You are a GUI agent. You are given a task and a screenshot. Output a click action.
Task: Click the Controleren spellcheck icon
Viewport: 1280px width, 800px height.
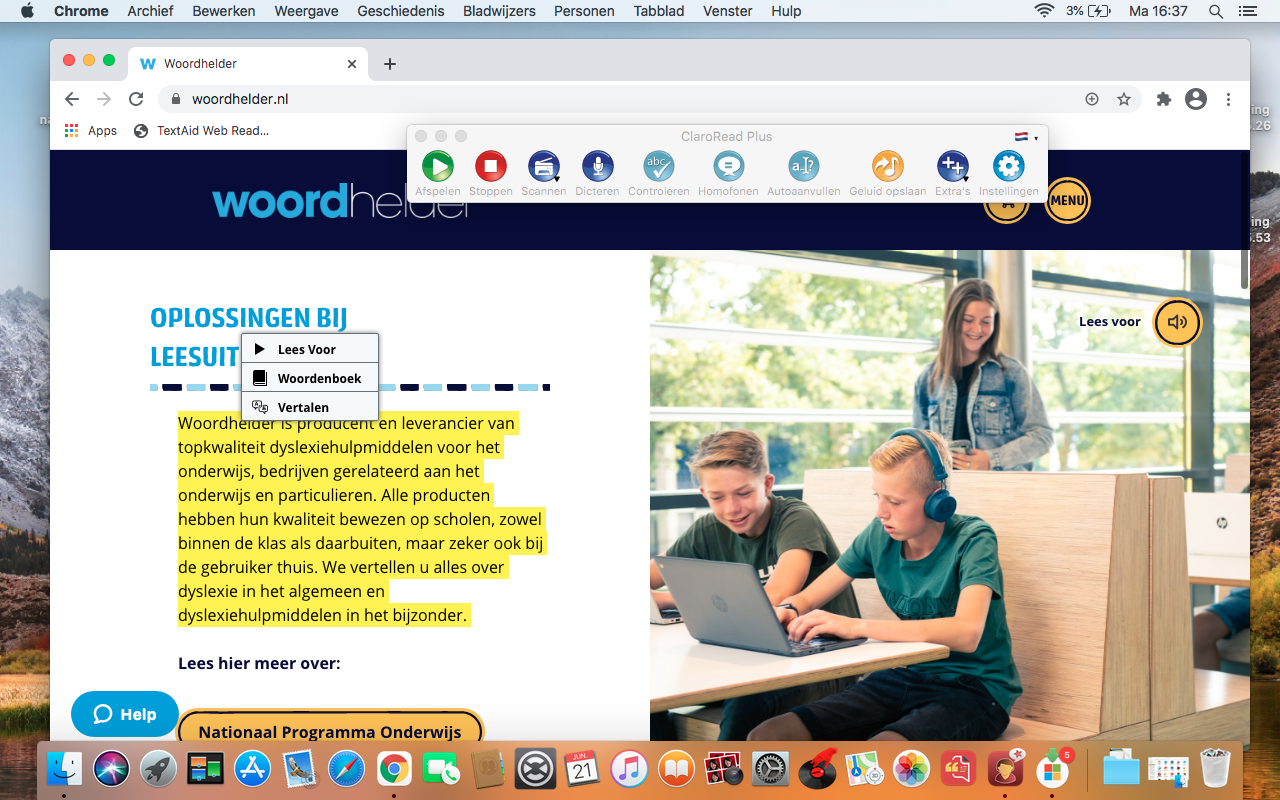[x=658, y=167]
